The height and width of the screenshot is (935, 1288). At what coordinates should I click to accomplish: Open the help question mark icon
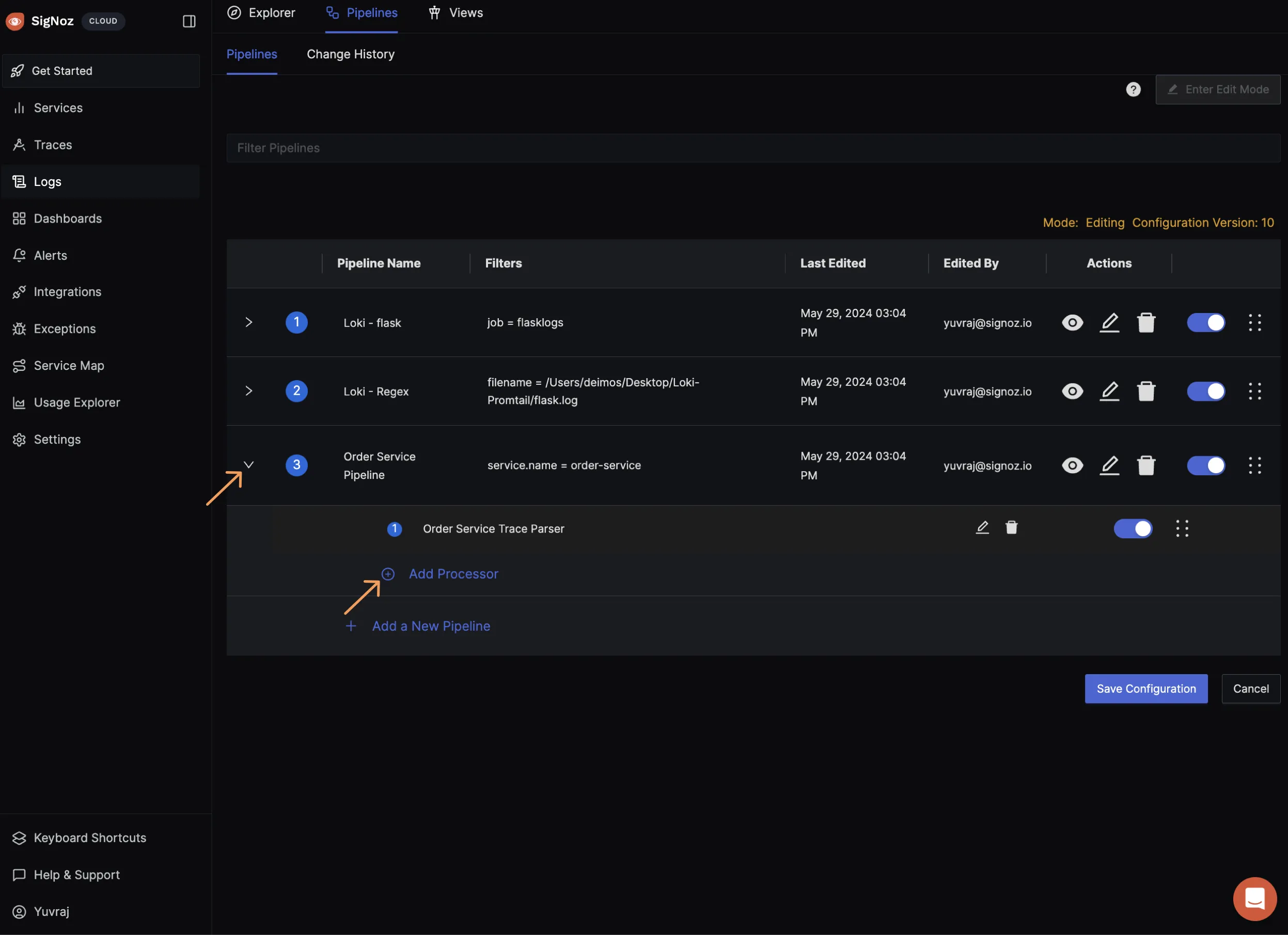click(x=1133, y=90)
